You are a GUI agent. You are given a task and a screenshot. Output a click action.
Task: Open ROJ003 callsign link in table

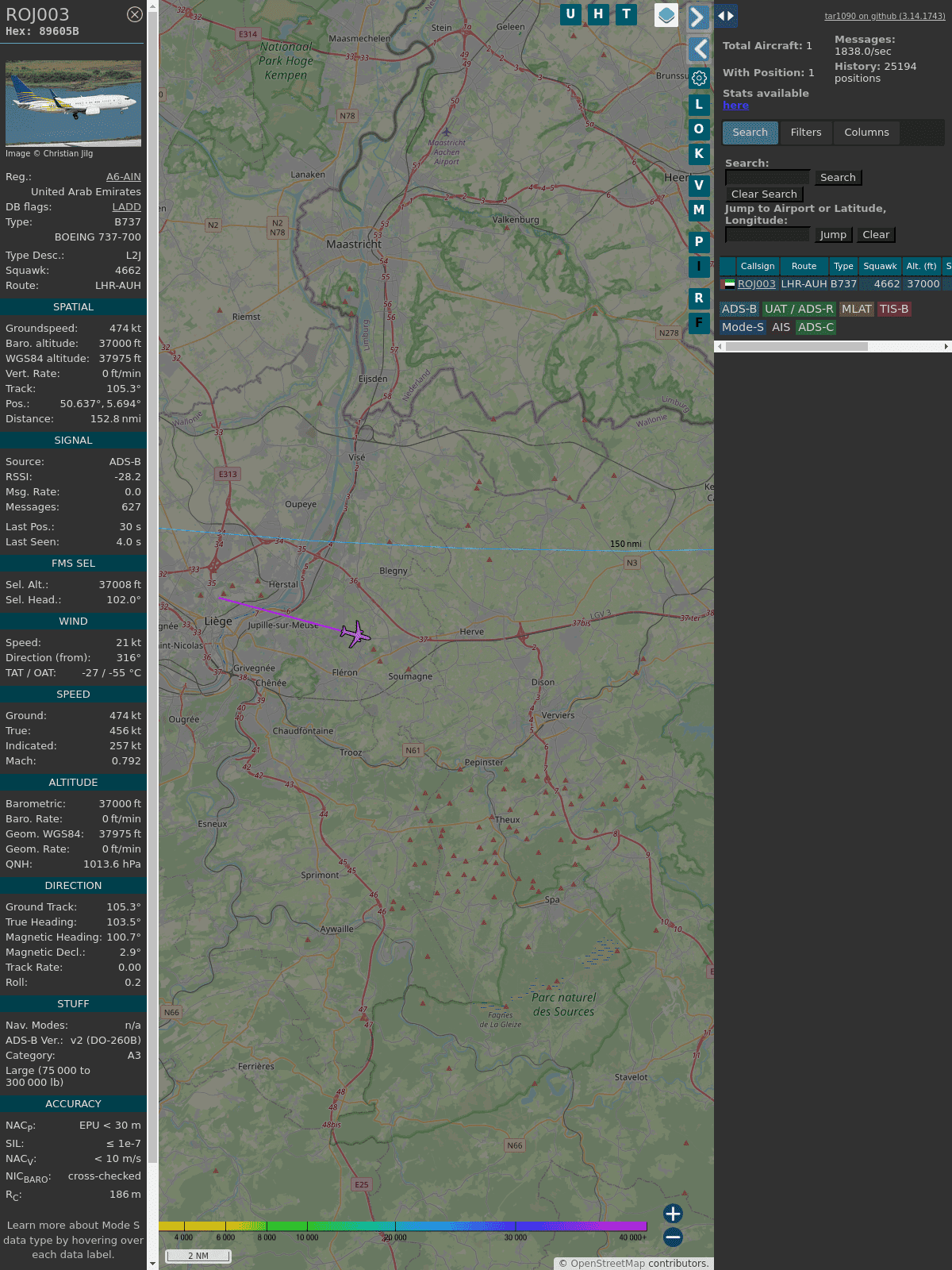pyautogui.click(x=757, y=284)
